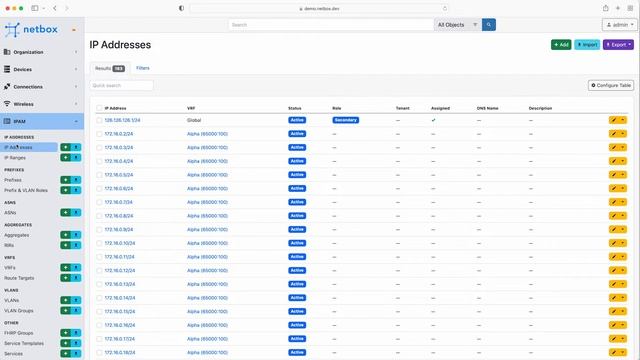
Task: Click import icon beside Service Templates
Action: point(76,343)
